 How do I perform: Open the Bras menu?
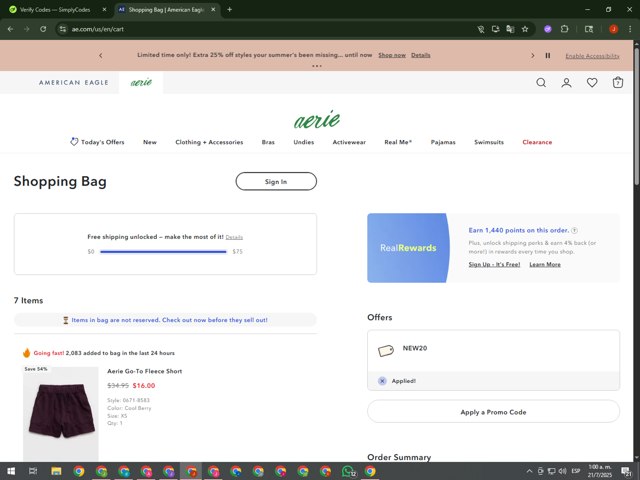[x=268, y=142]
